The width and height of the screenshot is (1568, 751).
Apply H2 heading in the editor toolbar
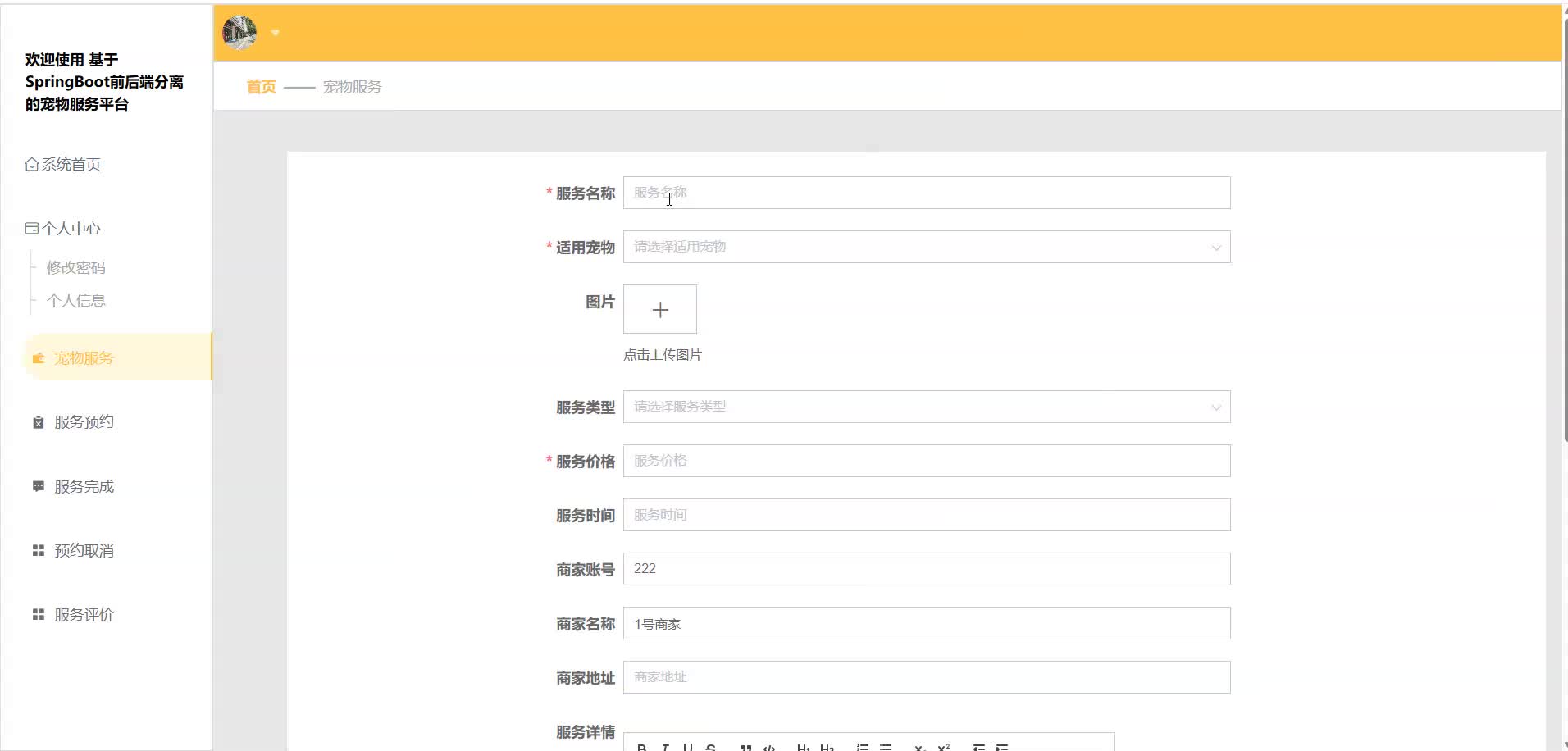pyautogui.click(x=827, y=747)
